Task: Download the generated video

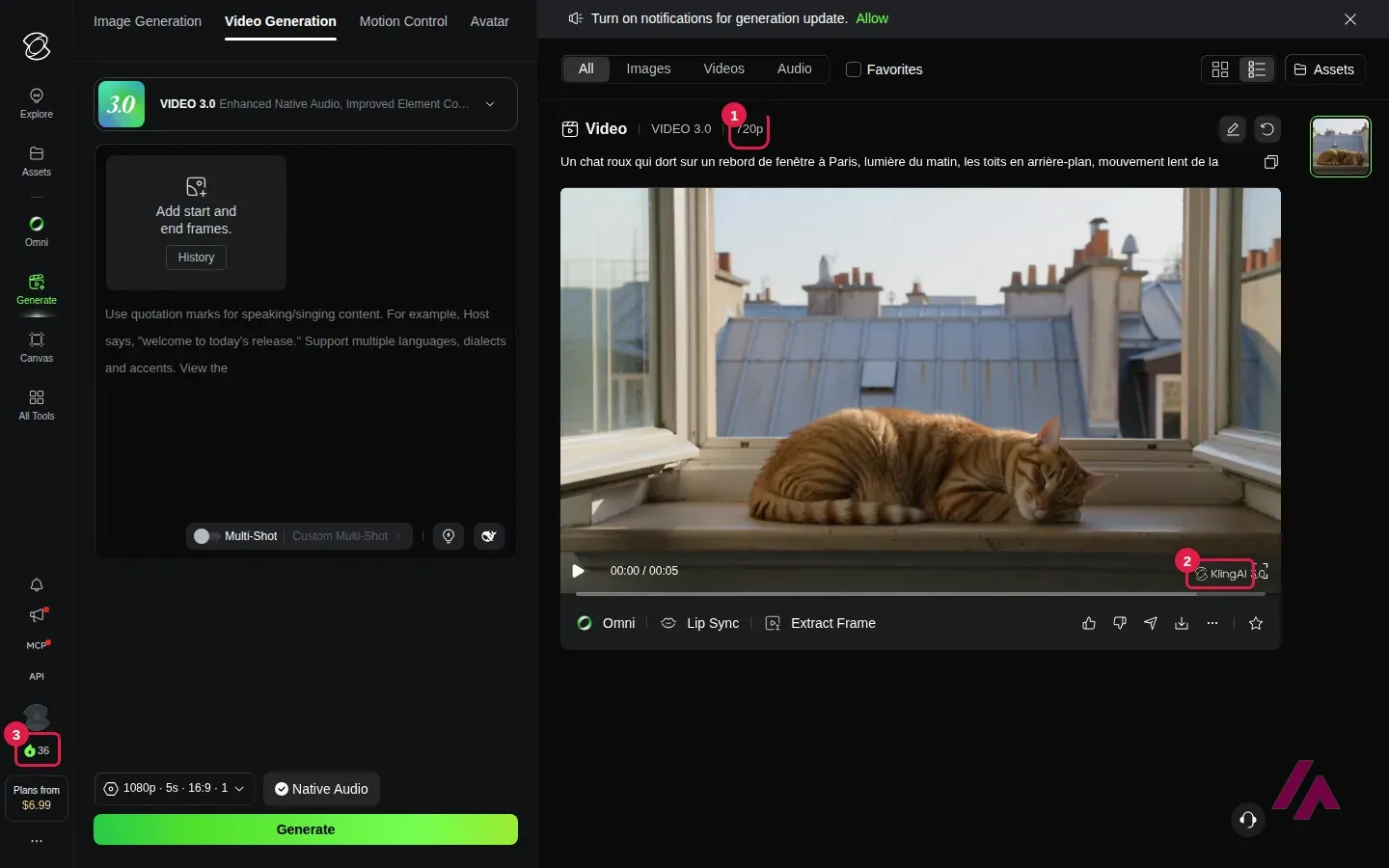Action: coord(1182,624)
